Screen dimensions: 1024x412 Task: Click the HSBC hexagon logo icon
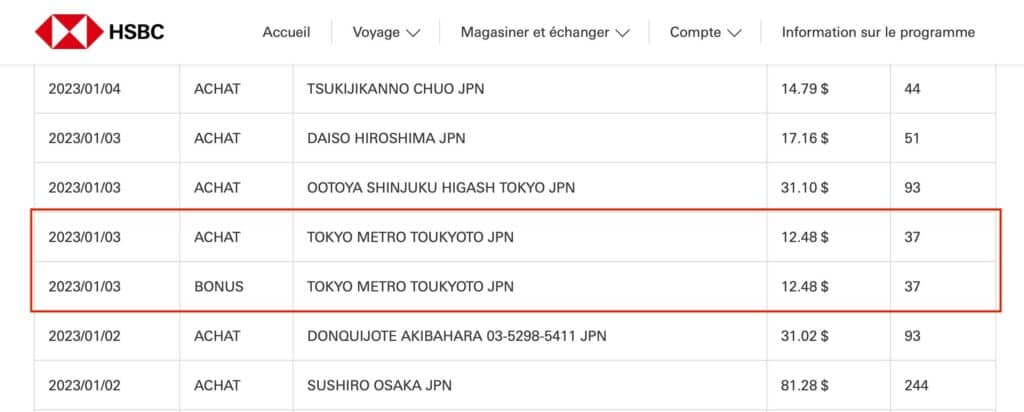coord(68,32)
